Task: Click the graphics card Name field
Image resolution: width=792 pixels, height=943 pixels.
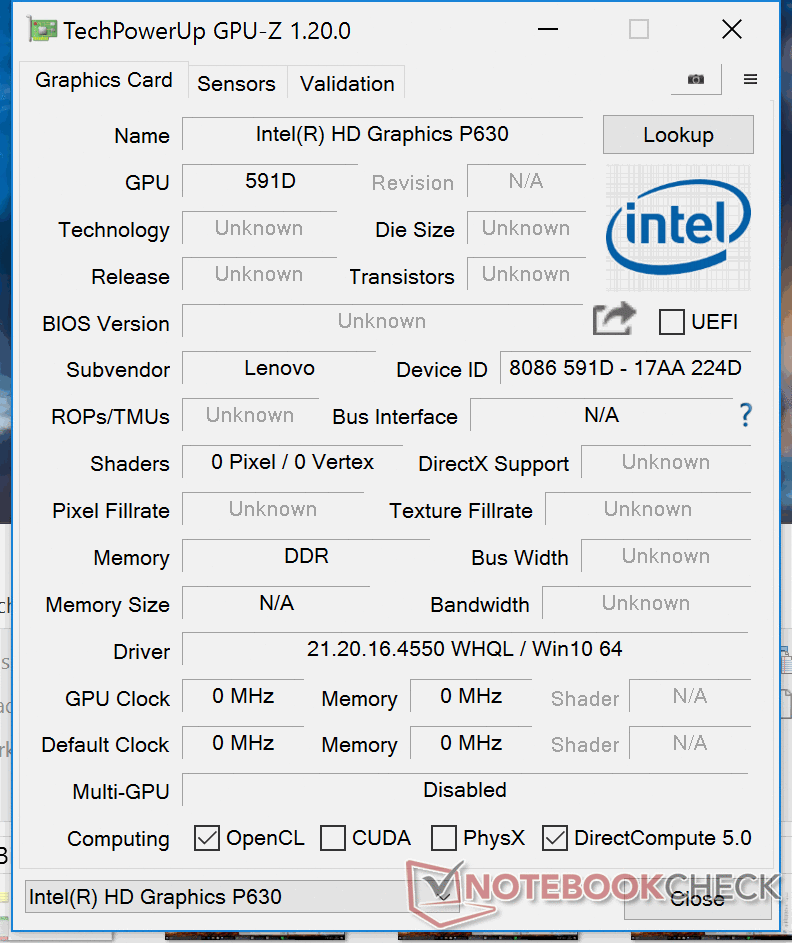Action: (382, 134)
